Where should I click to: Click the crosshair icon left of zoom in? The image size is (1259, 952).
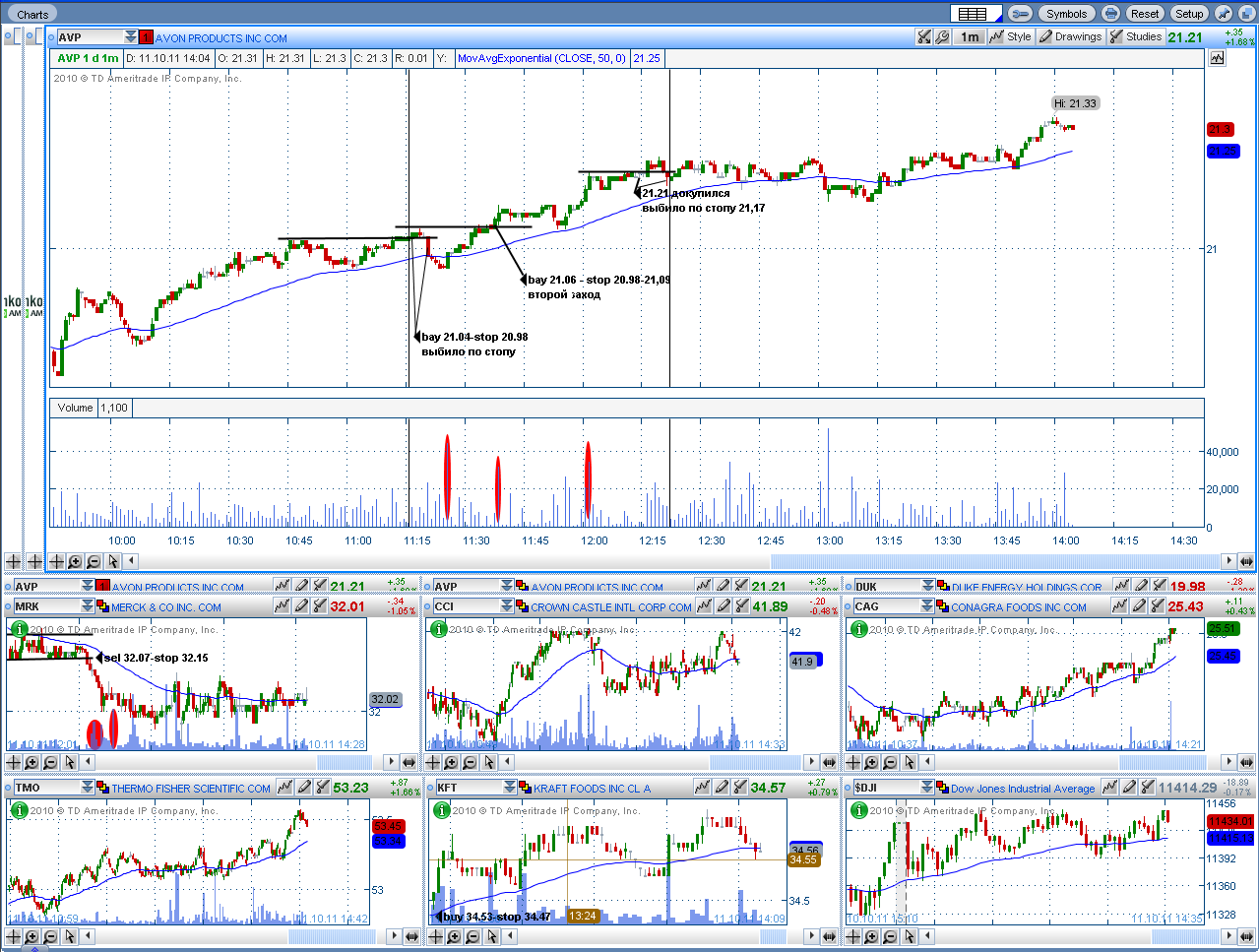pos(56,561)
